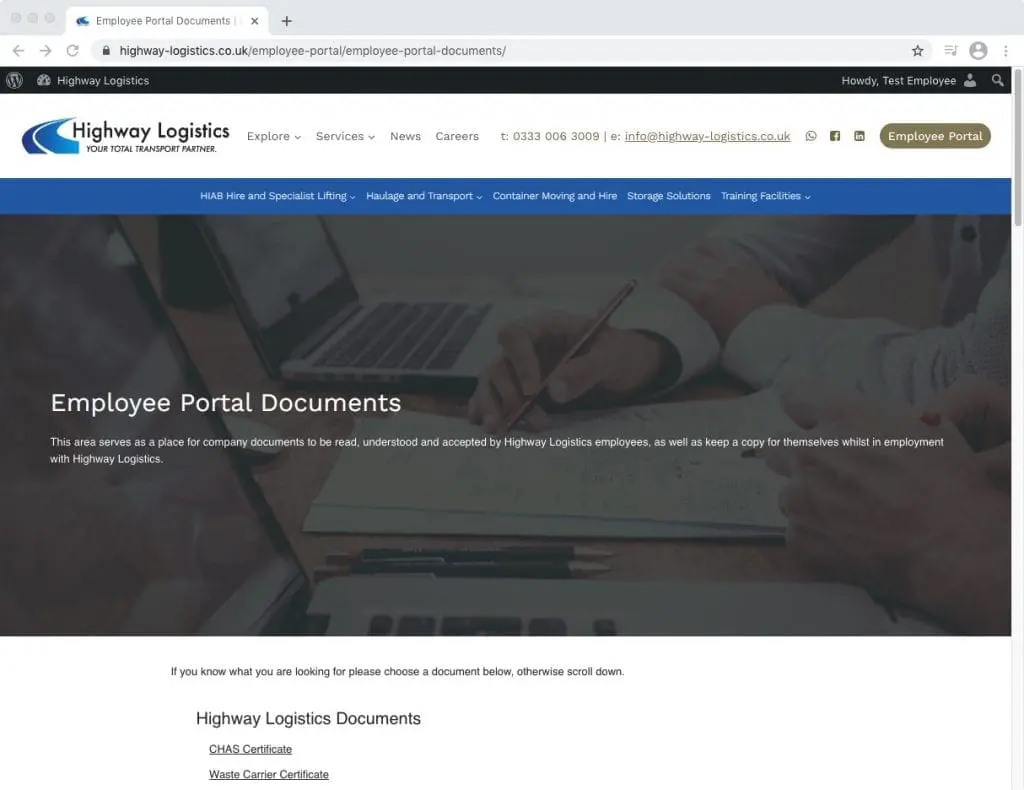Open the Chrome three-dot menu

point(1005,51)
